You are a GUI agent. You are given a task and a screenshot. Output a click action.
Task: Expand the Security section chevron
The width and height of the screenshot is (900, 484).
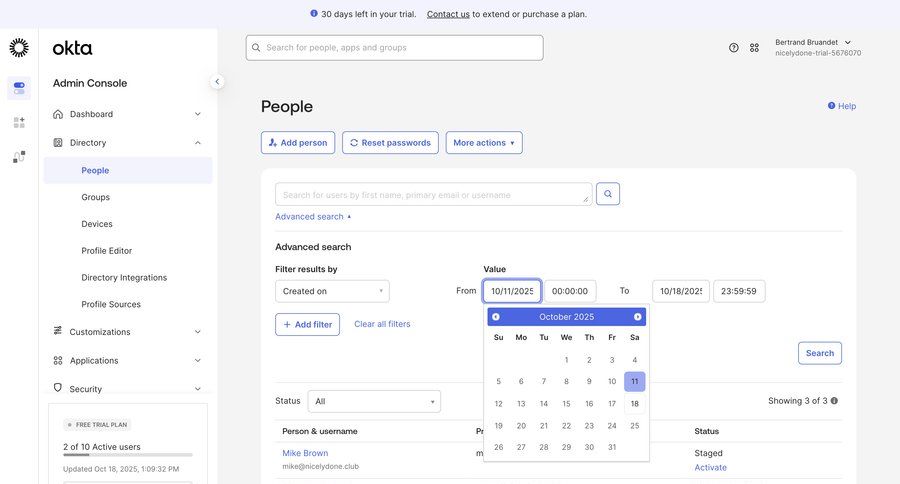tap(197, 389)
